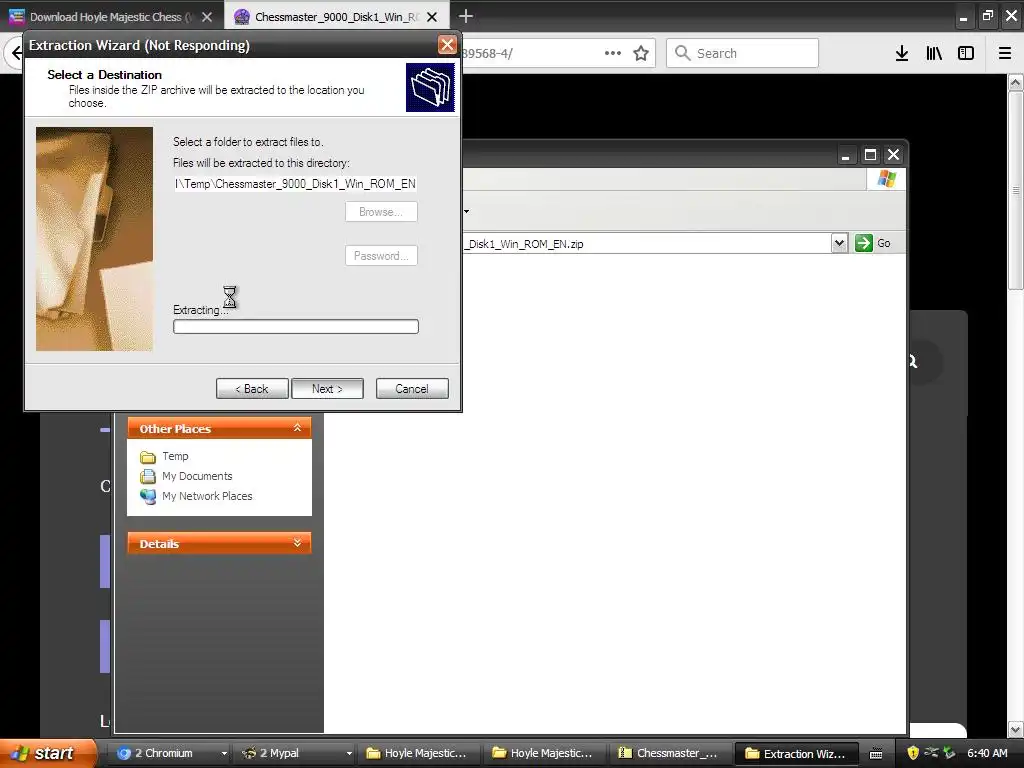This screenshot has height=768, width=1024.
Task: Switch to Download Hoyle Majestic Chess tab
Action: [x=111, y=16]
